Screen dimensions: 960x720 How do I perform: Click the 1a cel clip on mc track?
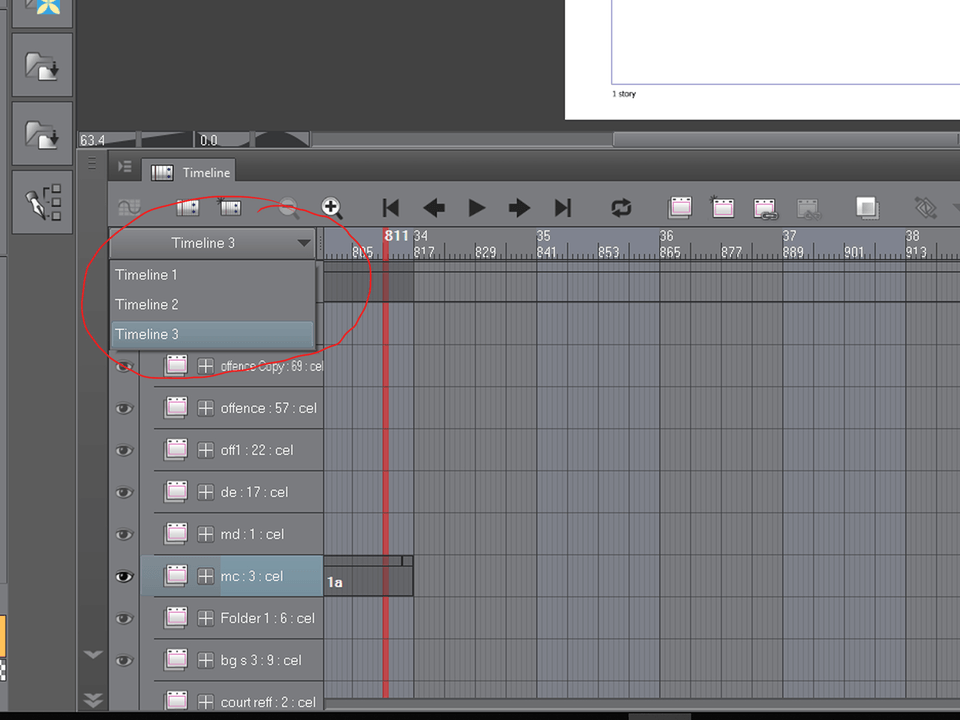(x=366, y=581)
